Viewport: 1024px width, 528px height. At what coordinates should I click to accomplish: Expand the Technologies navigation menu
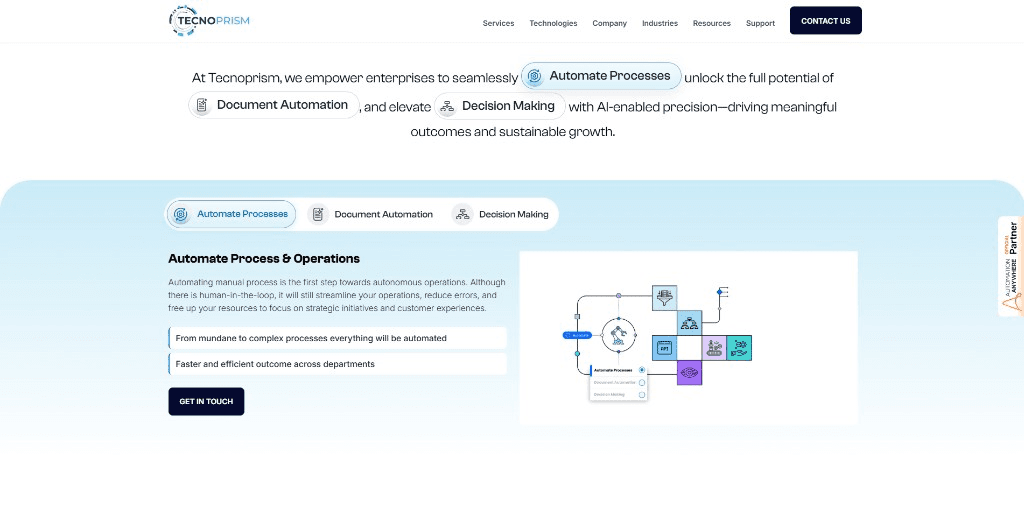pyautogui.click(x=553, y=23)
